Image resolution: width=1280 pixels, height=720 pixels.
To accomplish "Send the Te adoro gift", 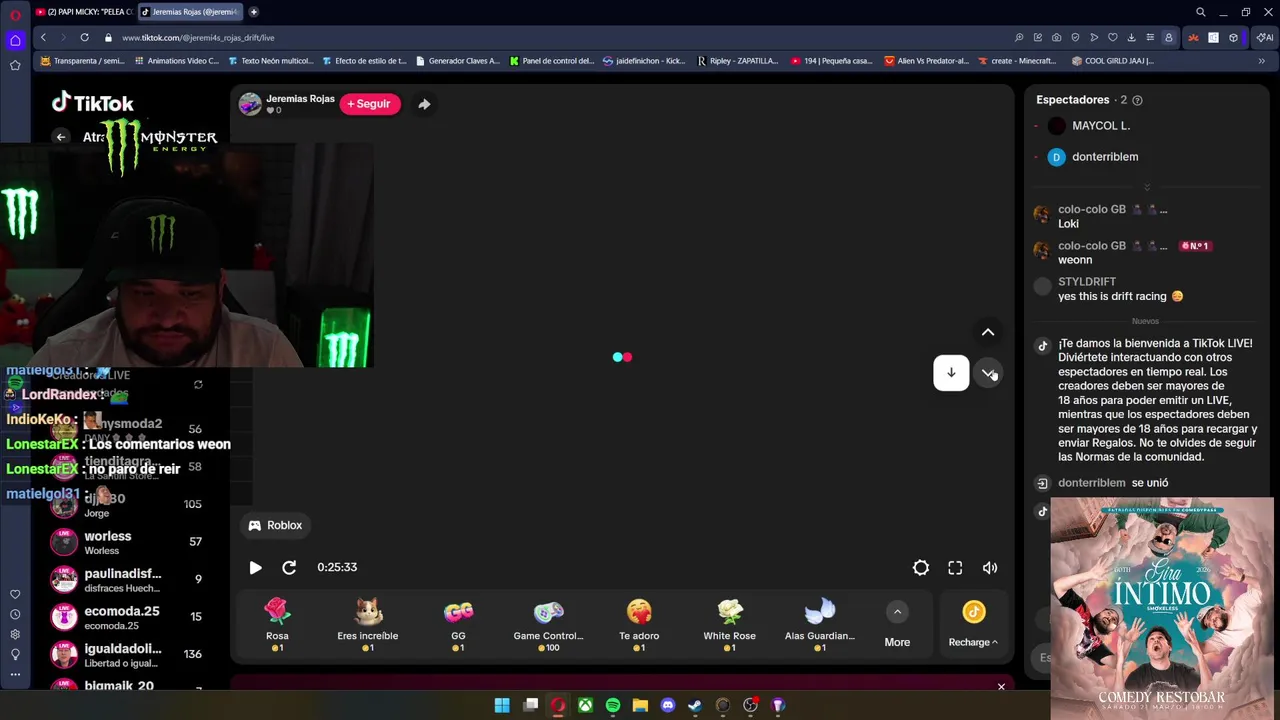I will click(639, 625).
